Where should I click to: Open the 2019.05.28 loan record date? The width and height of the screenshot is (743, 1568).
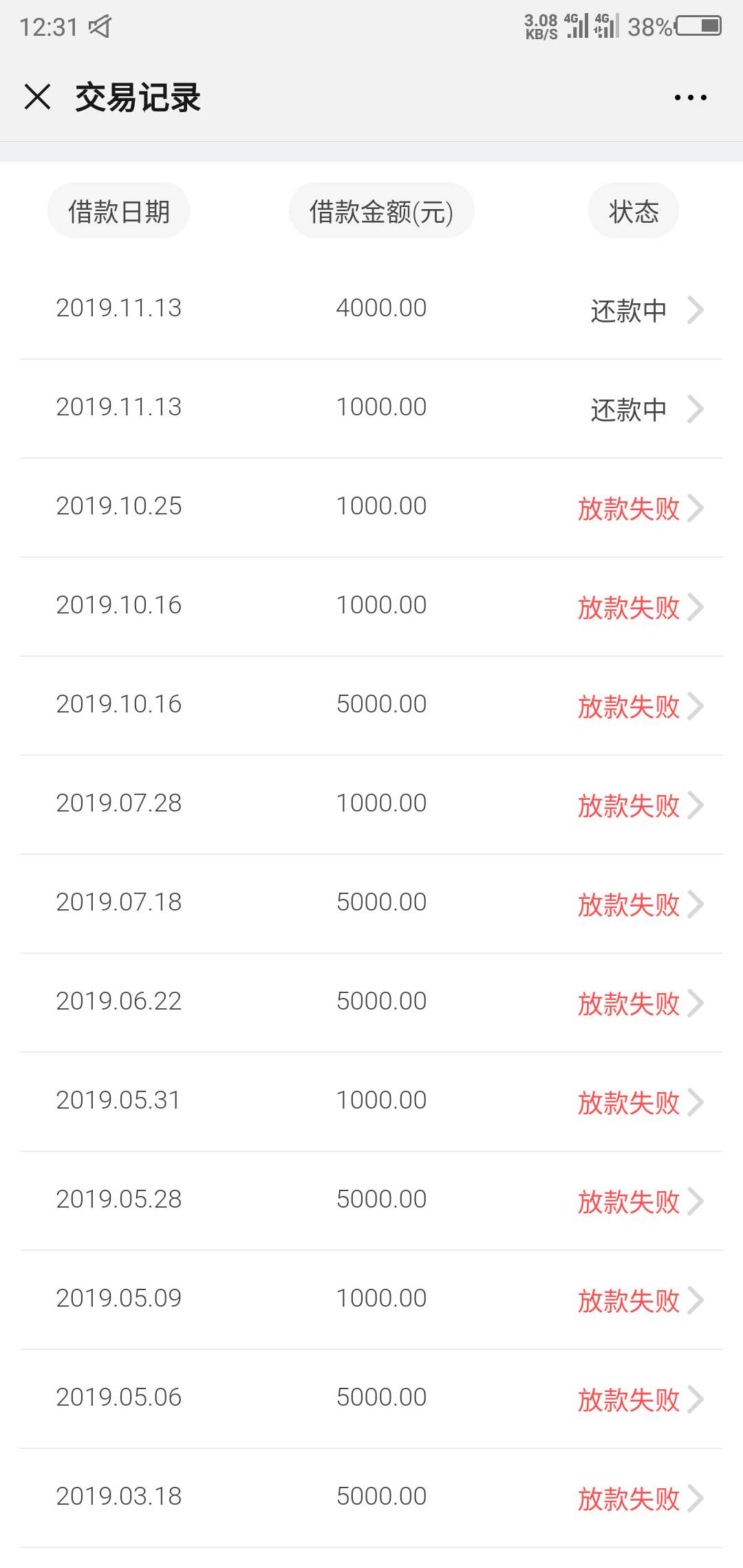(118, 1199)
